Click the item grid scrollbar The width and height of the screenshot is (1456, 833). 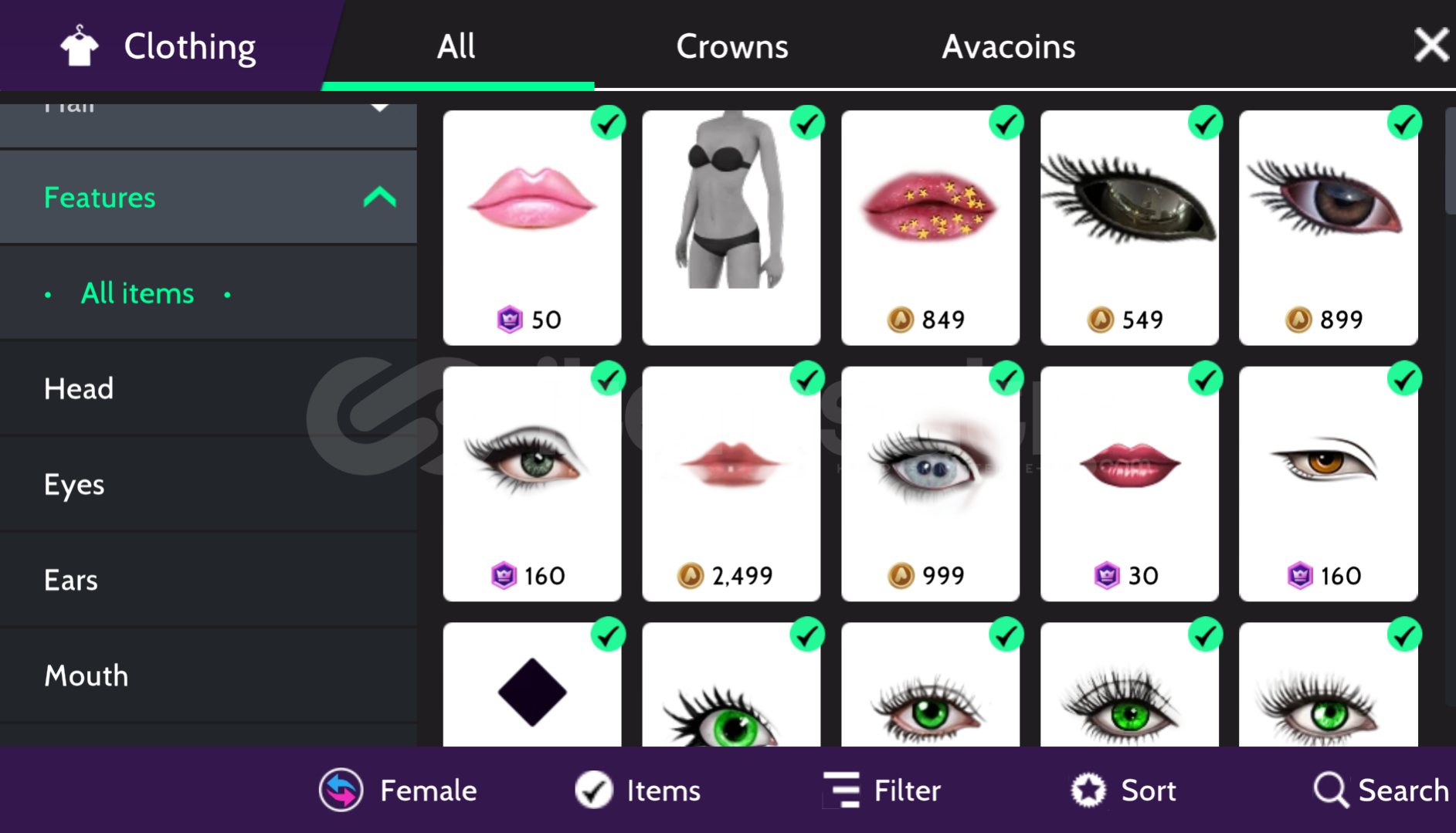(1450, 162)
